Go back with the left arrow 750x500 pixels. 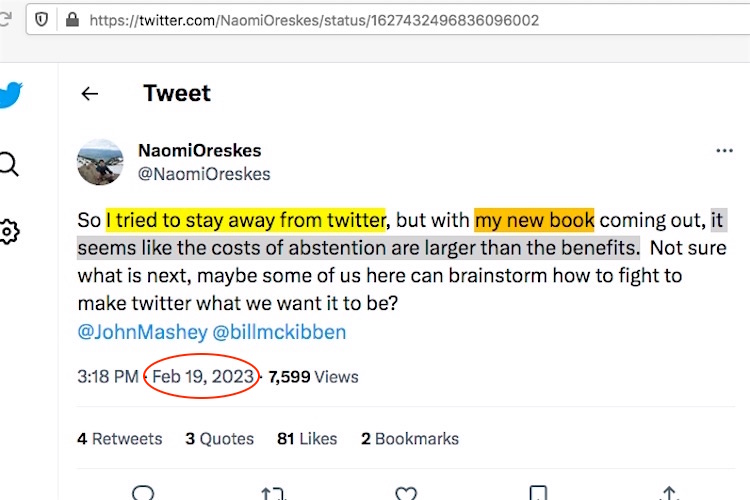pos(90,94)
